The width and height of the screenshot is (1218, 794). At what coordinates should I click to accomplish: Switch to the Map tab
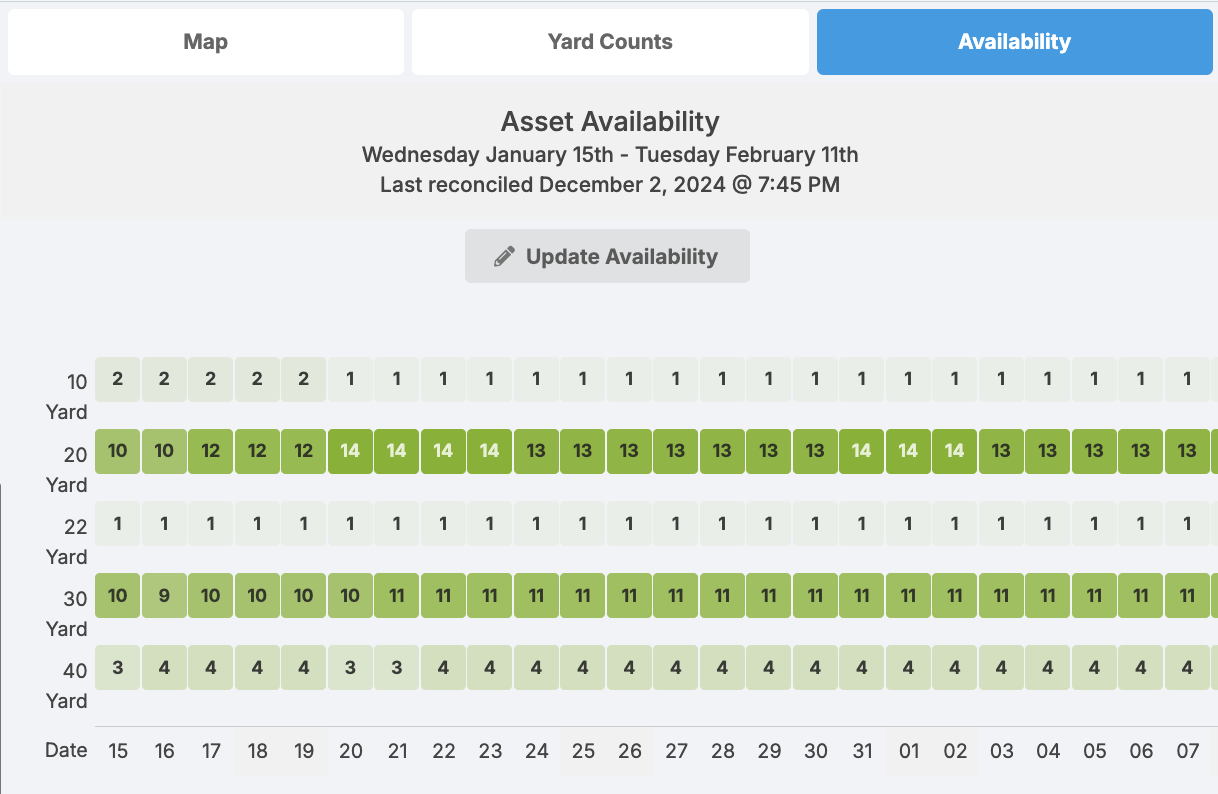pyautogui.click(x=206, y=42)
